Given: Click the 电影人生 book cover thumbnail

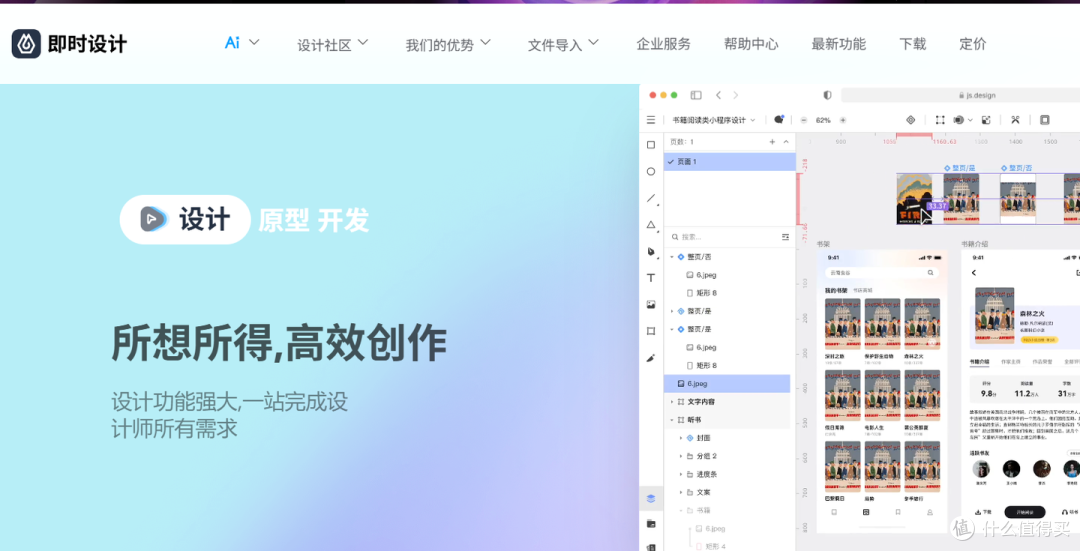Looking at the screenshot, I should pyautogui.click(x=882, y=395).
